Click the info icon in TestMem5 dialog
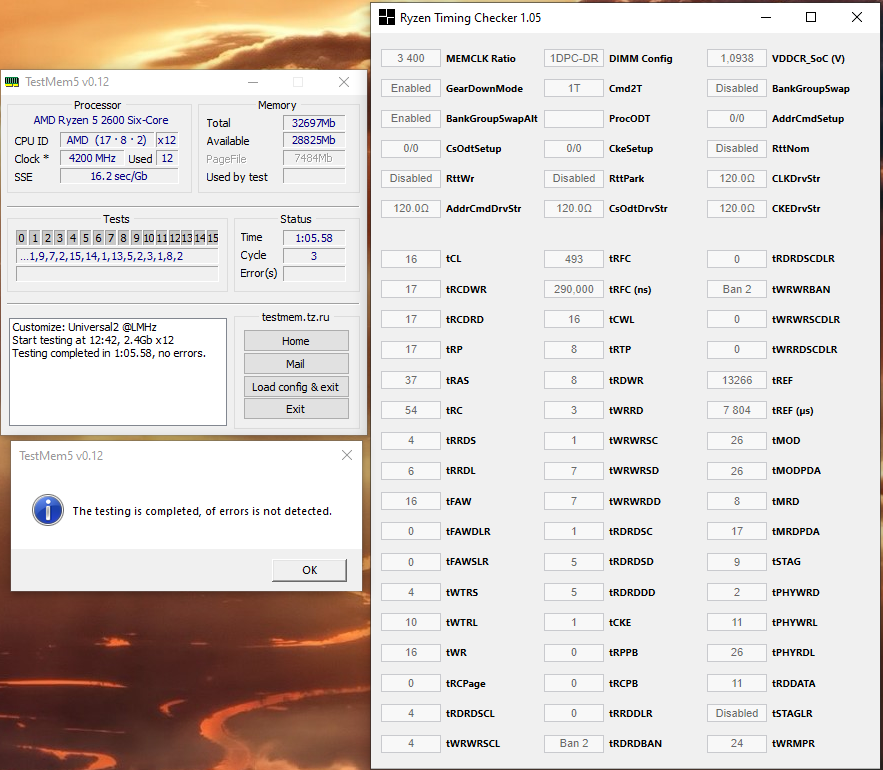This screenshot has height=770, width=883. point(48,510)
